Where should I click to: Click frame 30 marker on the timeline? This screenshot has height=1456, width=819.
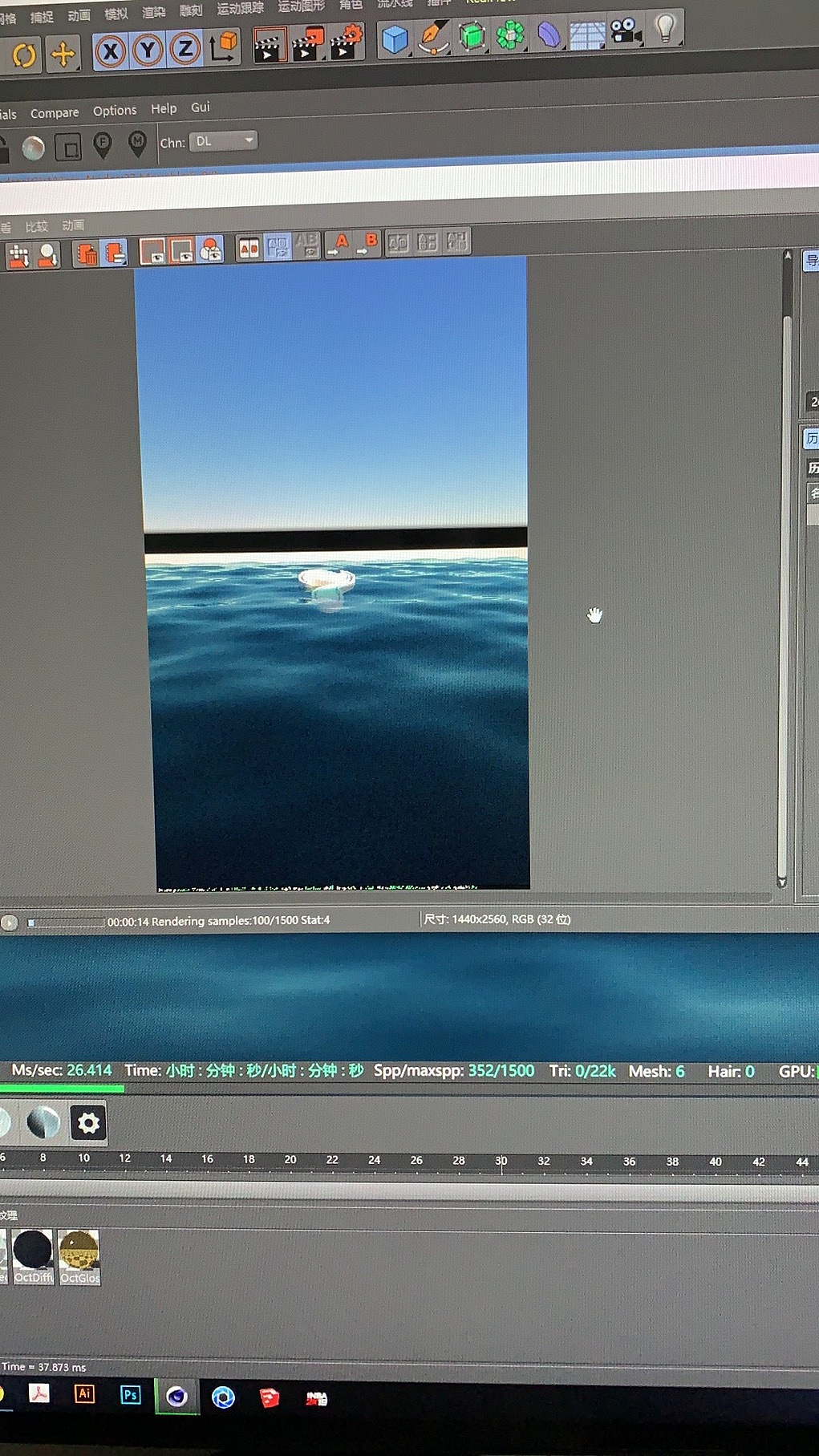(501, 1161)
